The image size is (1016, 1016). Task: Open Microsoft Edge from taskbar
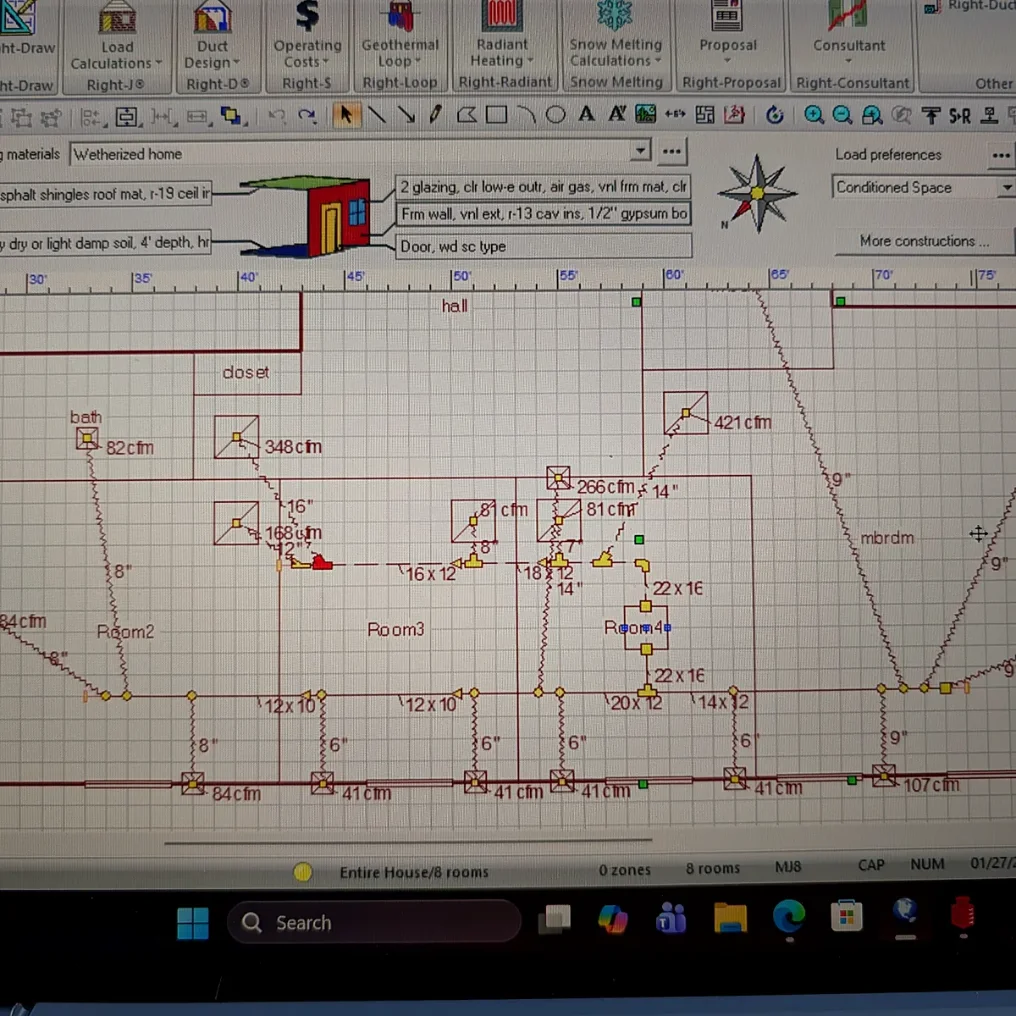pyautogui.click(x=789, y=917)
